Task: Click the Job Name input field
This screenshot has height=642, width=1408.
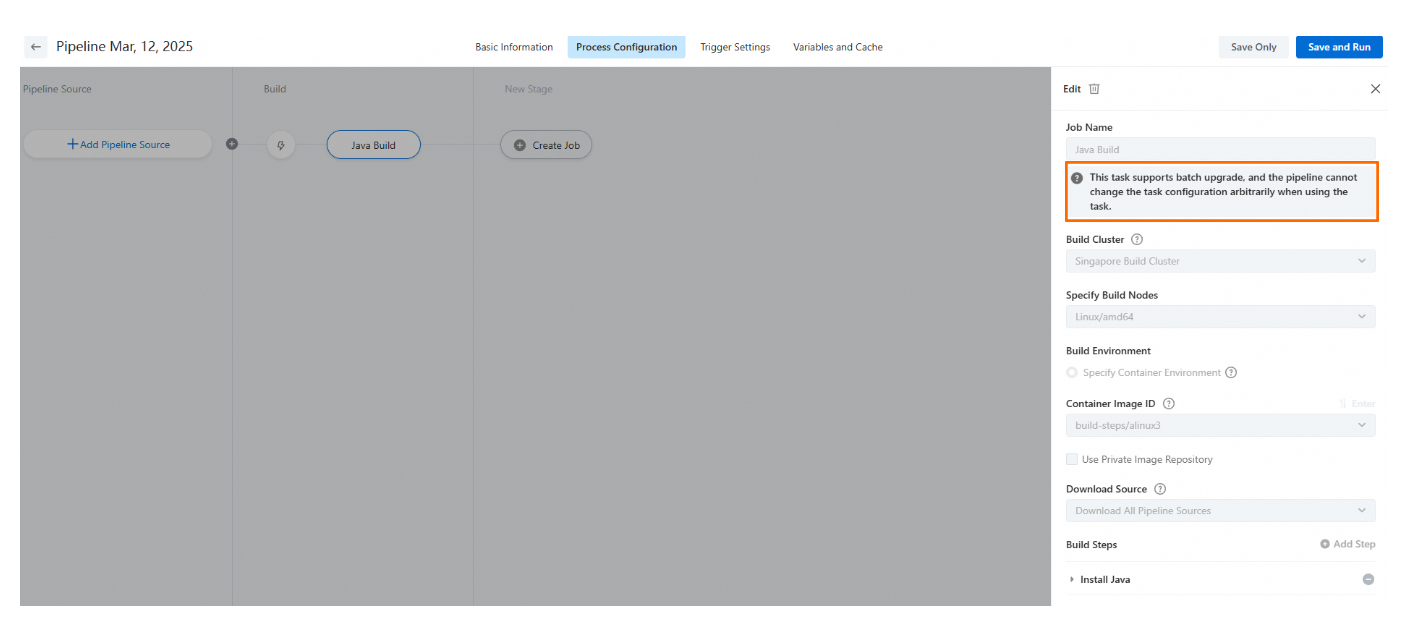Action: (x=1221, y=149)
